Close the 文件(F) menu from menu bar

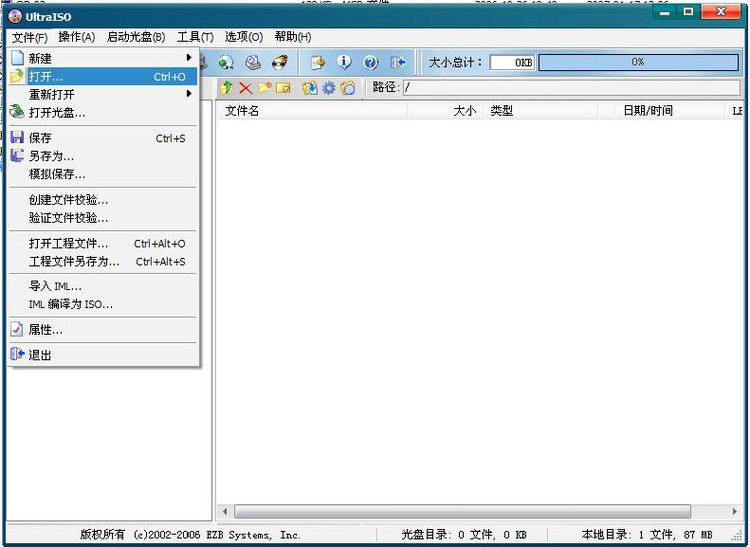[x=30, y=37]
